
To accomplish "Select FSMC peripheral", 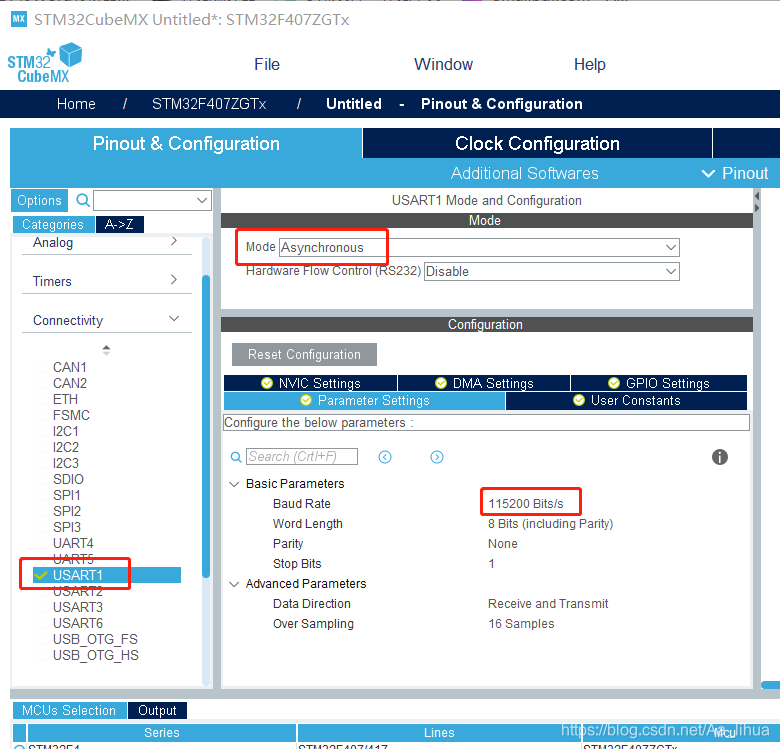I will click(71, 415).
